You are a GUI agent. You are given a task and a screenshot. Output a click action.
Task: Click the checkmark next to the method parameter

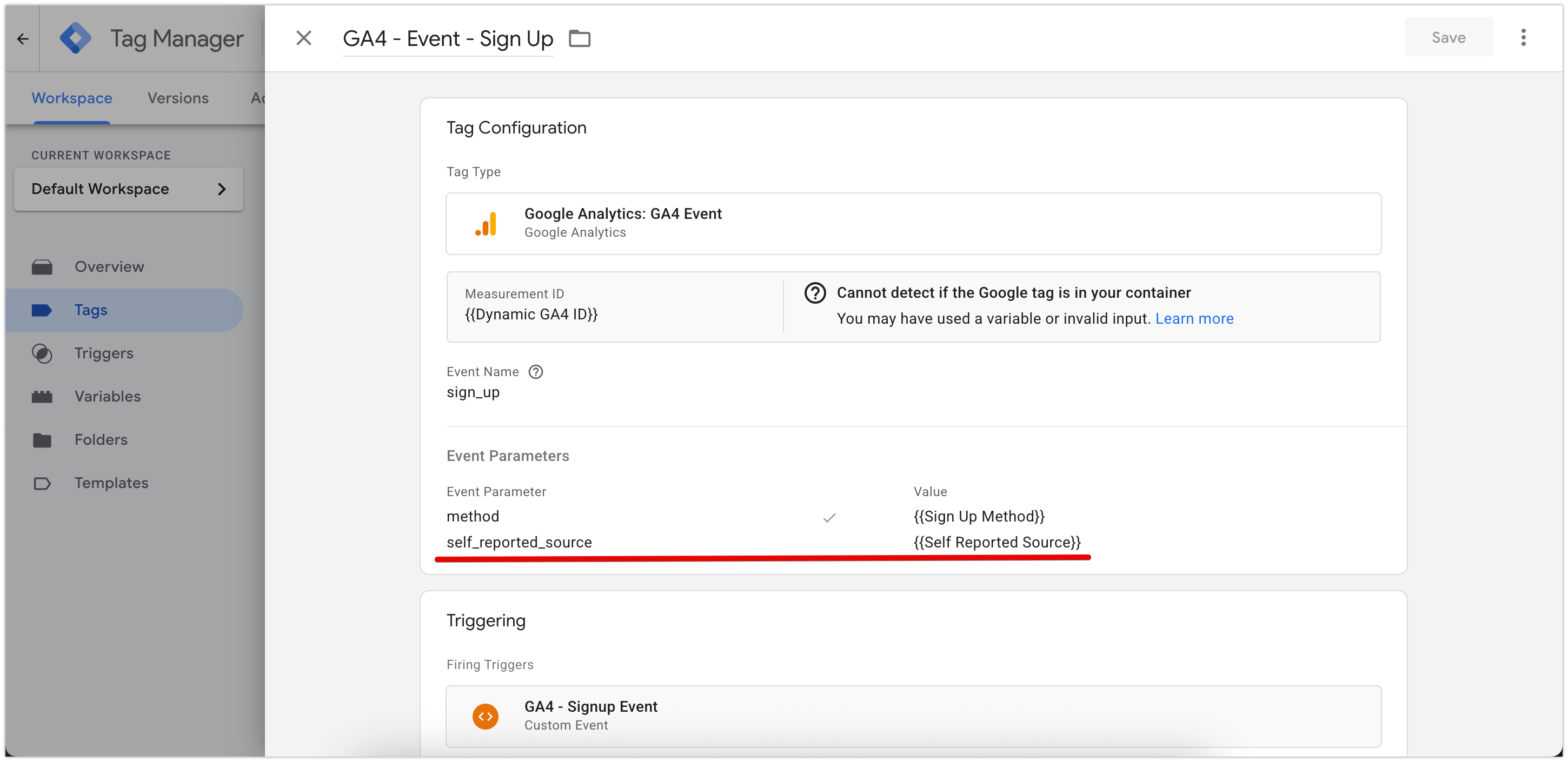[x=829, y=518]
